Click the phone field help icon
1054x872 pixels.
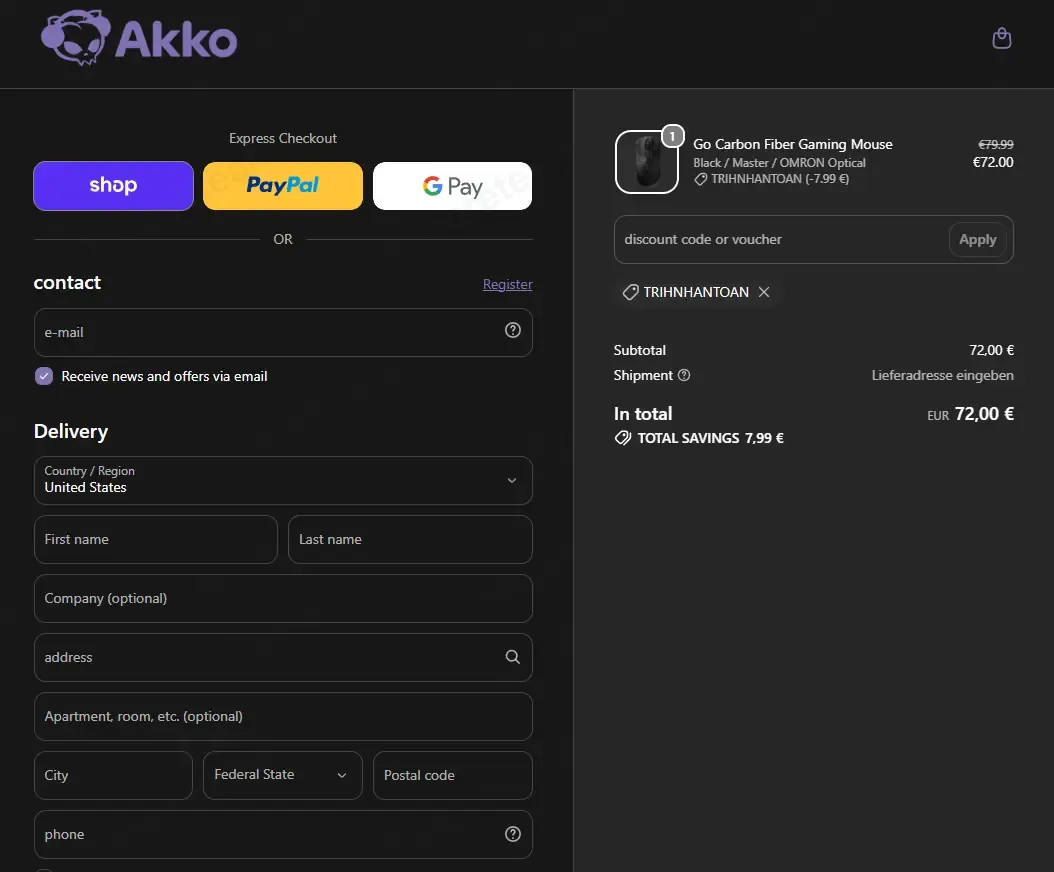[x=513, y=834]
